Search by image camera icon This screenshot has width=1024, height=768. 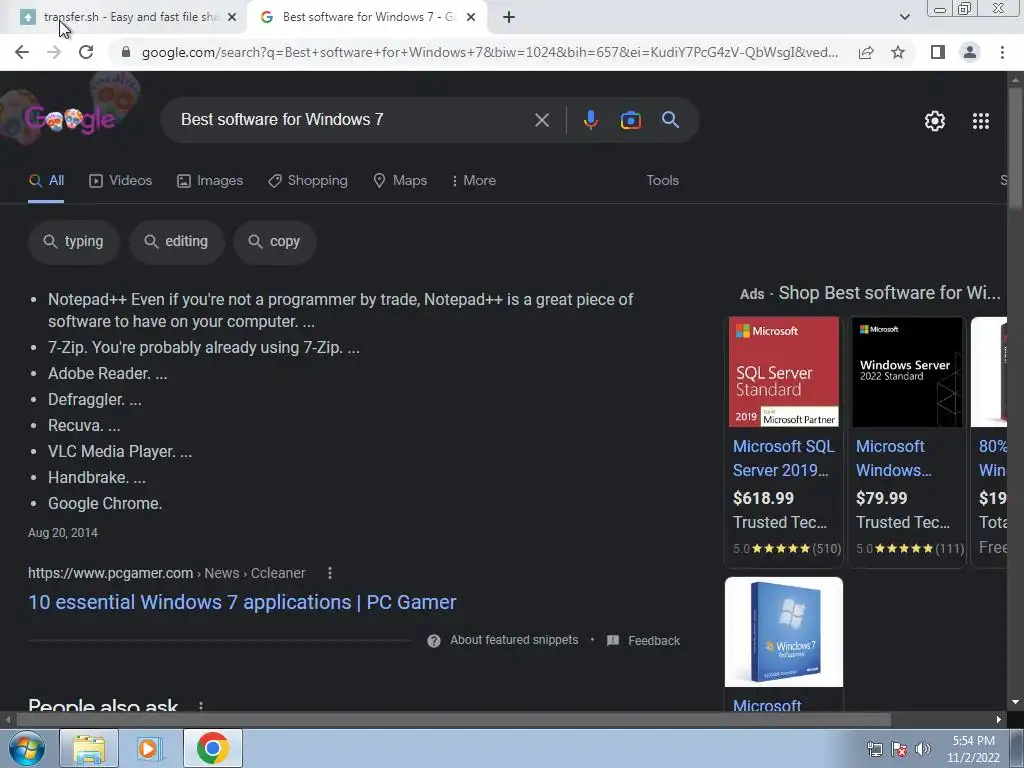tap(630, 120)
